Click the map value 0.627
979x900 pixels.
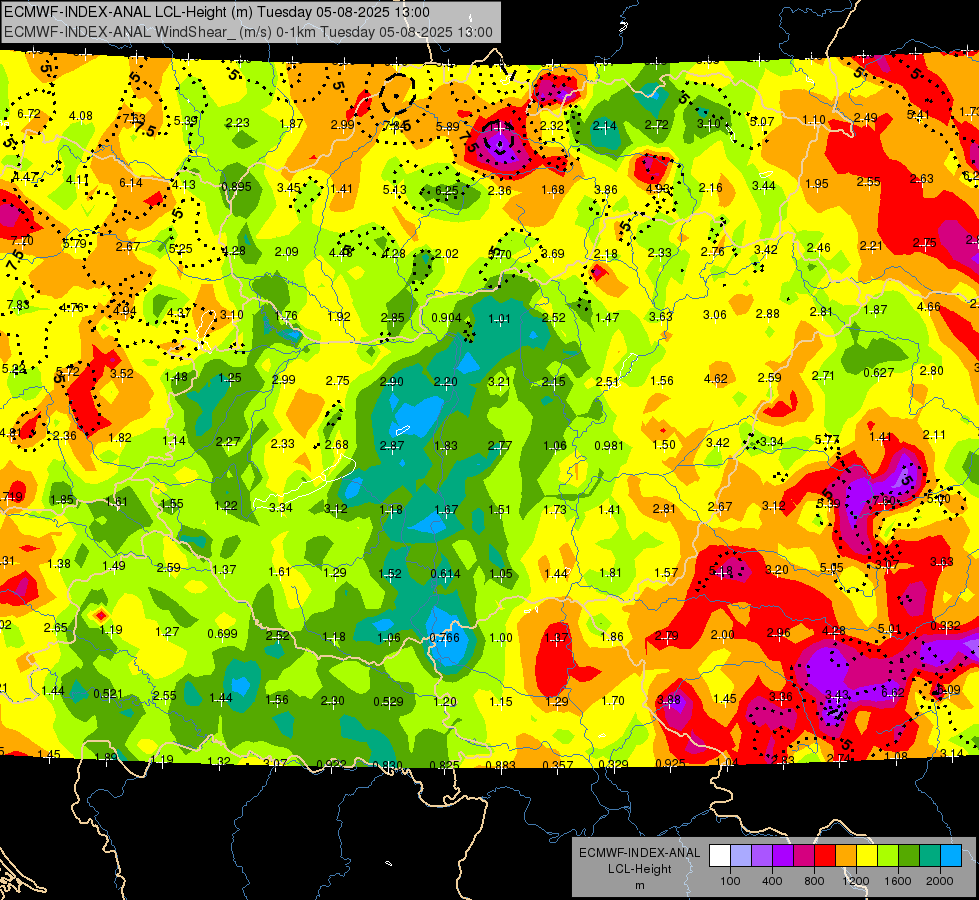coord(878,373)
